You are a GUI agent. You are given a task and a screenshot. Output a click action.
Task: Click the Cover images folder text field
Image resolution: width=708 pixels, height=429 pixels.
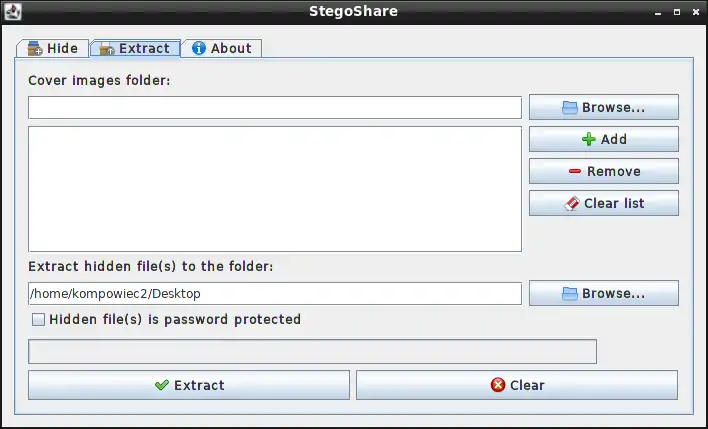click(x=274, y=107)
